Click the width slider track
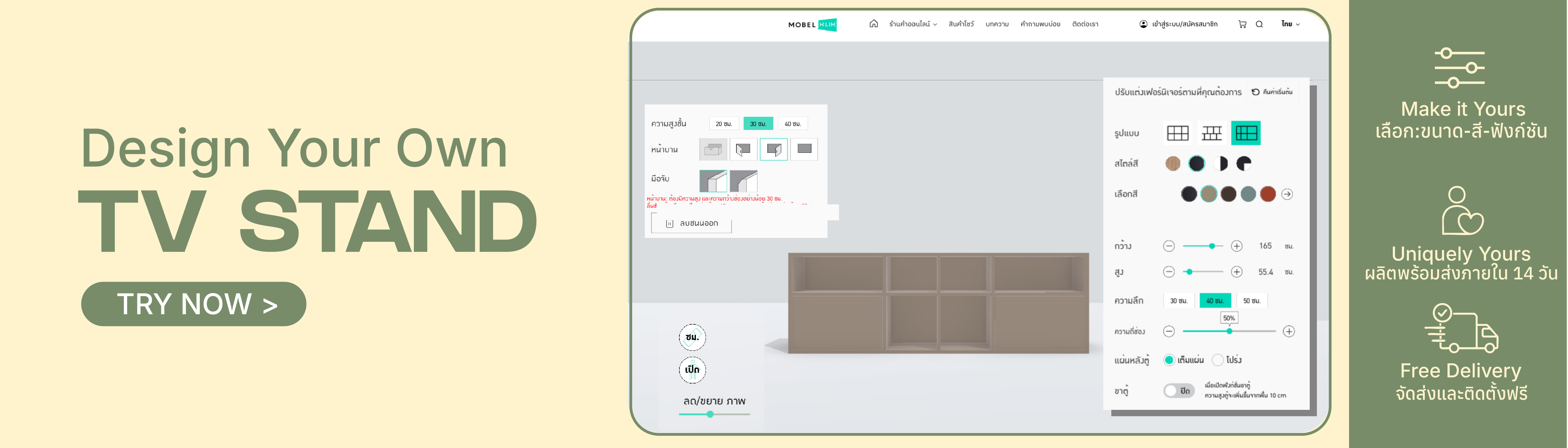 point(1203,246)
